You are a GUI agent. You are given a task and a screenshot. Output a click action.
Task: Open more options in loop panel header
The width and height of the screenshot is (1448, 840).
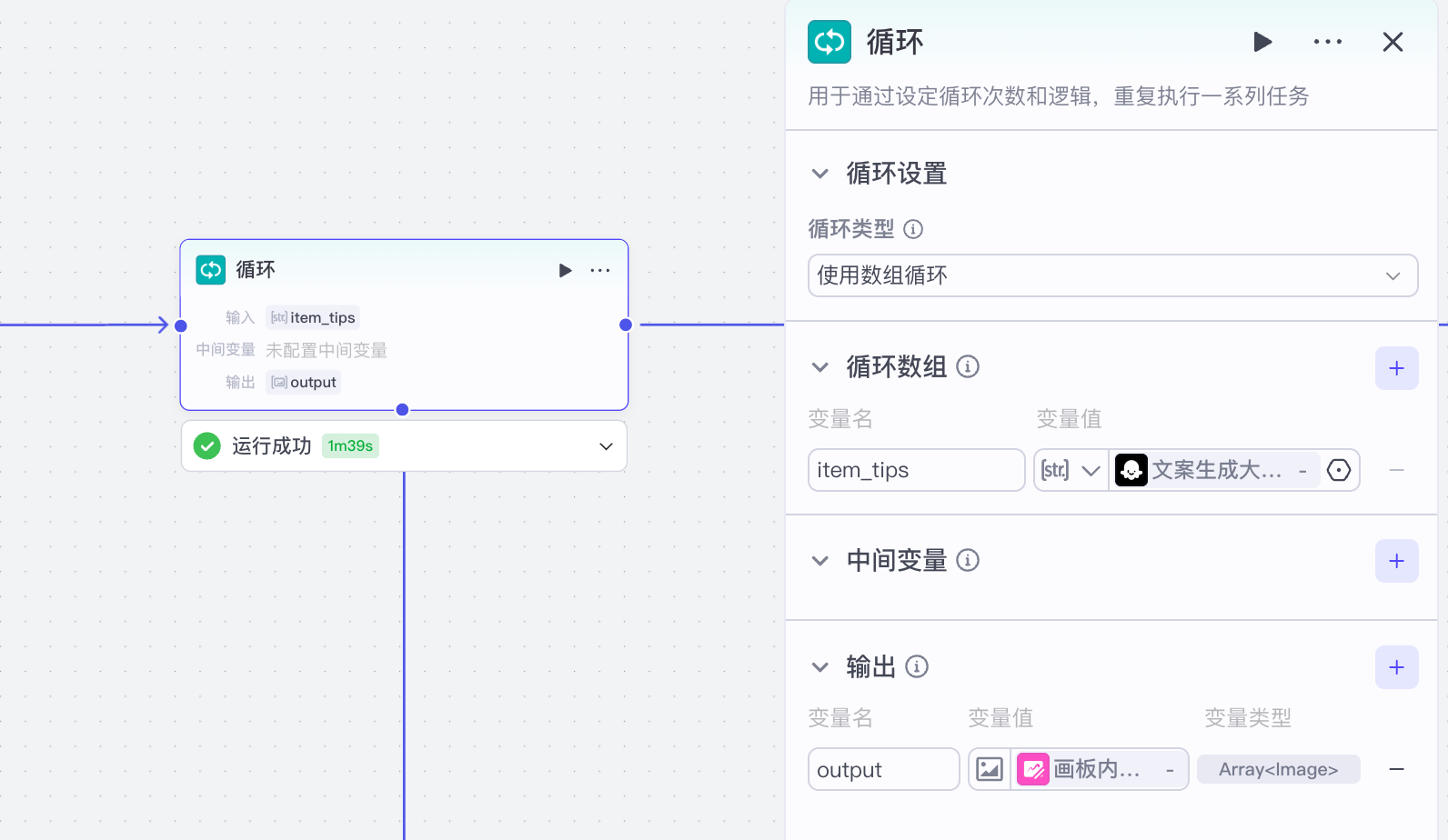coord(1328,42)
